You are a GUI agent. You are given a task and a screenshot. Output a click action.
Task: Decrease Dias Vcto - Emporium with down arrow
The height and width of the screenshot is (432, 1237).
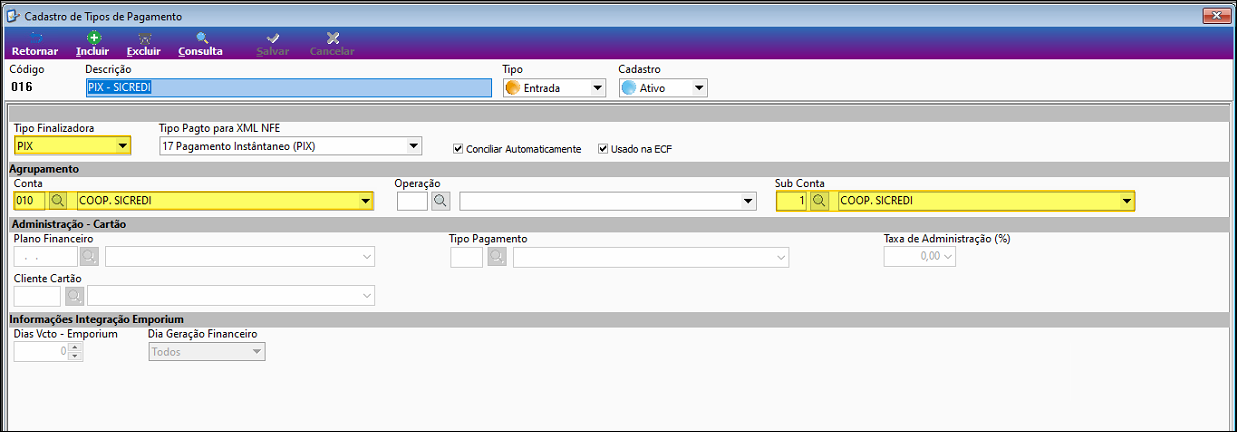[x=75, y=356]
